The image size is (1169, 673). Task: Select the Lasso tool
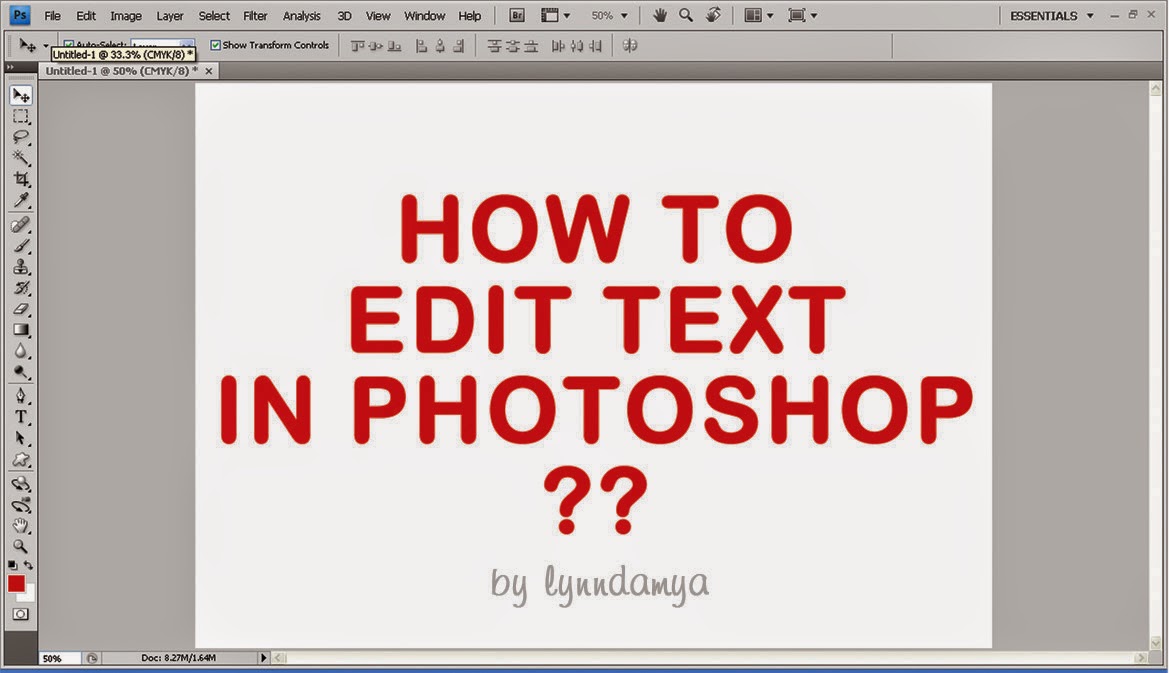coord(21,137)
